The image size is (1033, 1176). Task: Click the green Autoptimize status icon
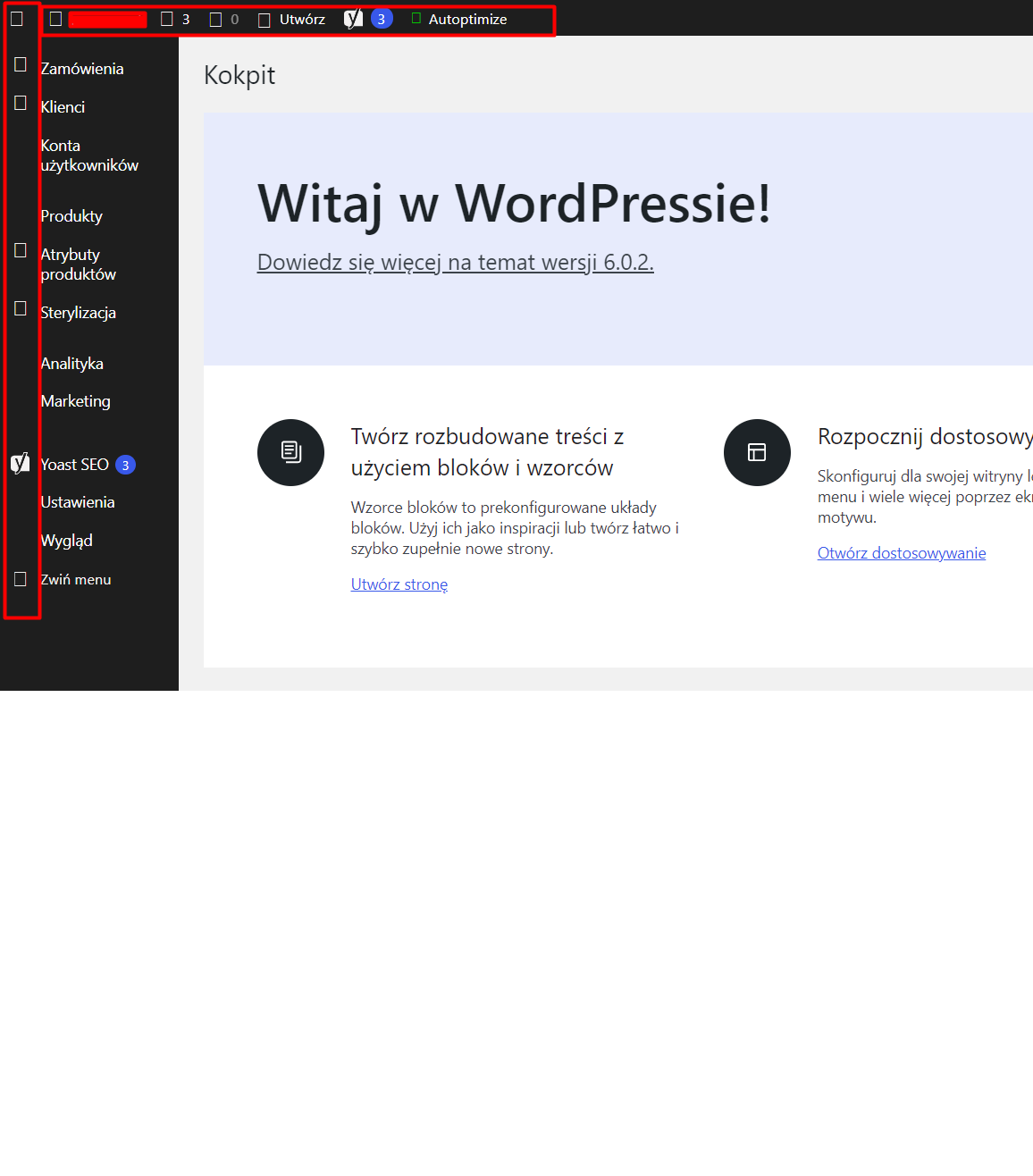point(416,18)
